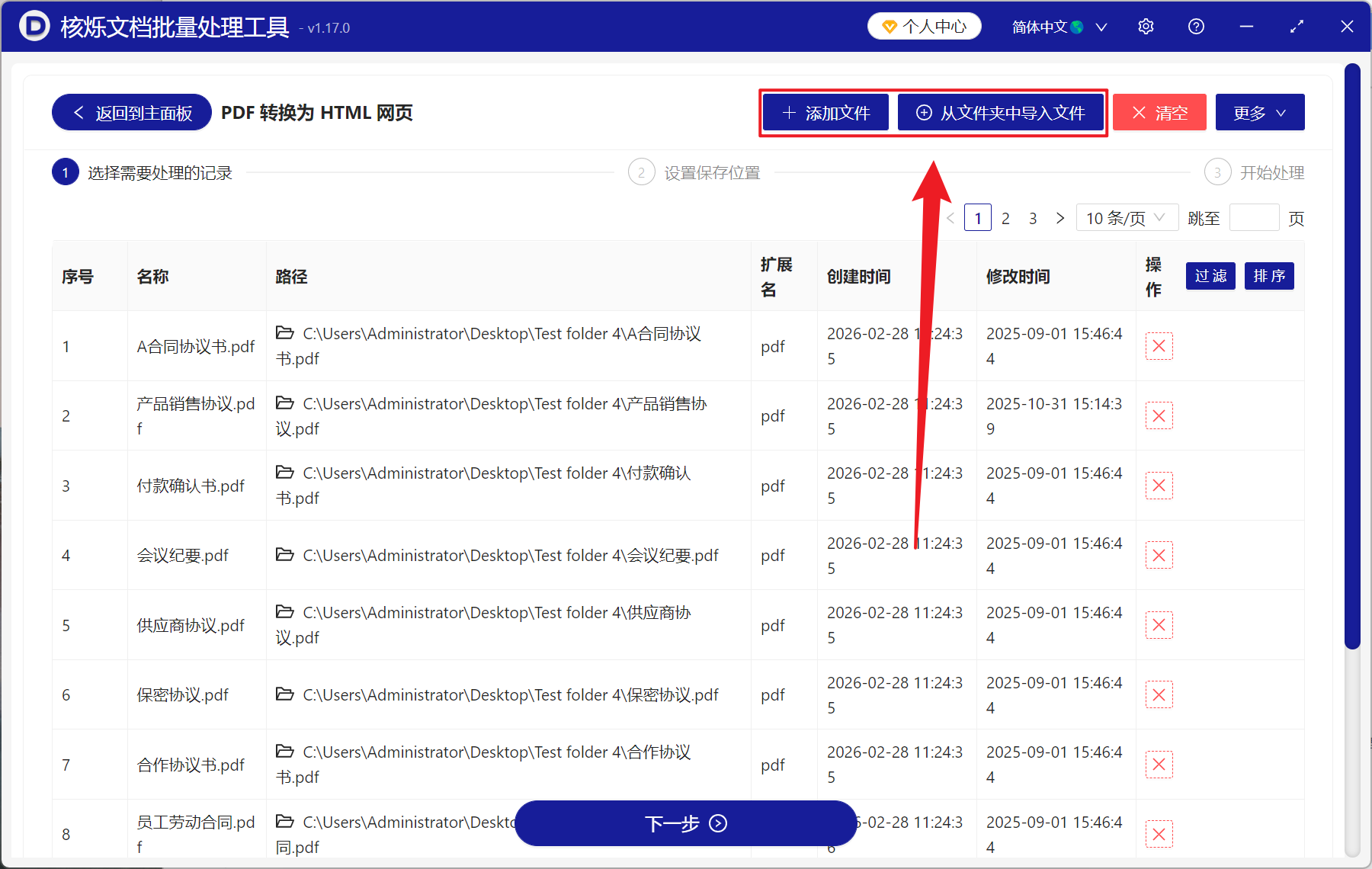
Task: Open the 更多 dropdown menu
Action: (x=1259, y=112)
